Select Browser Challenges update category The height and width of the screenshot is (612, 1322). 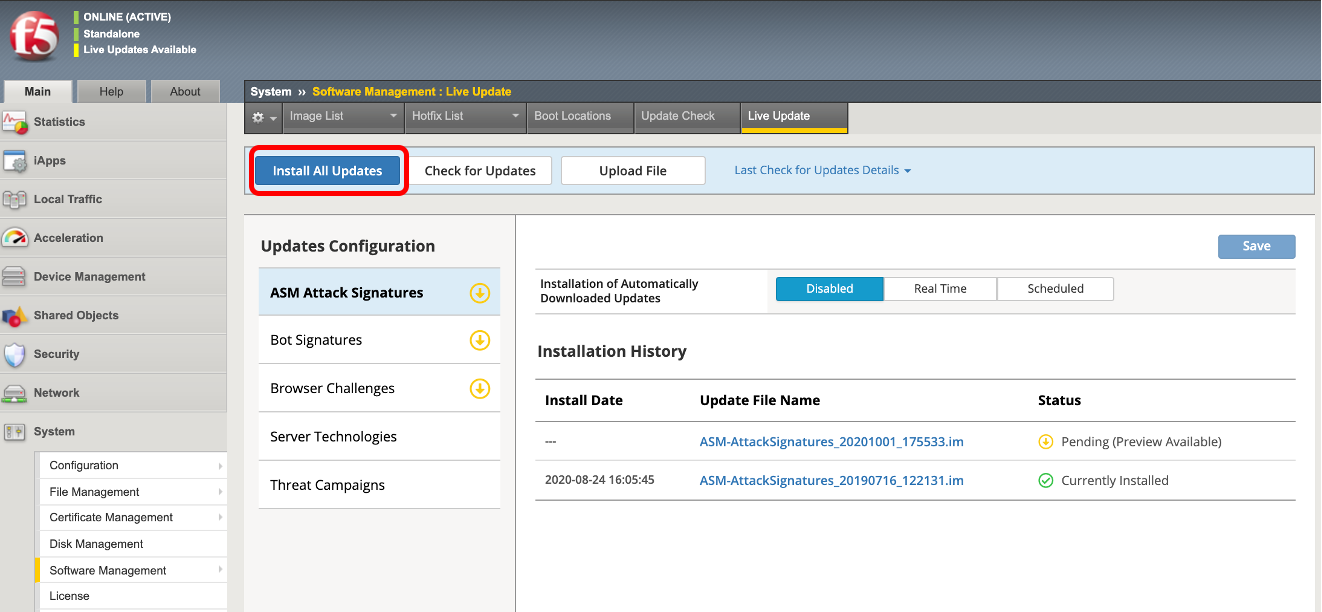[379, 388]
